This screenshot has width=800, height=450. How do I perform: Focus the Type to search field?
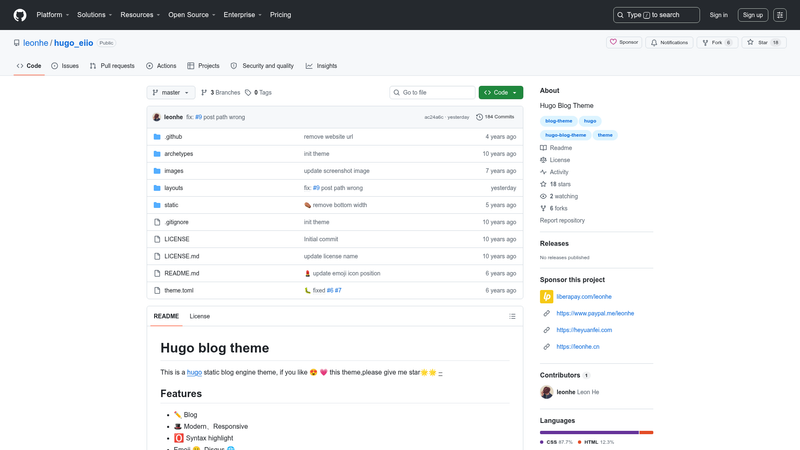(656, 15)
